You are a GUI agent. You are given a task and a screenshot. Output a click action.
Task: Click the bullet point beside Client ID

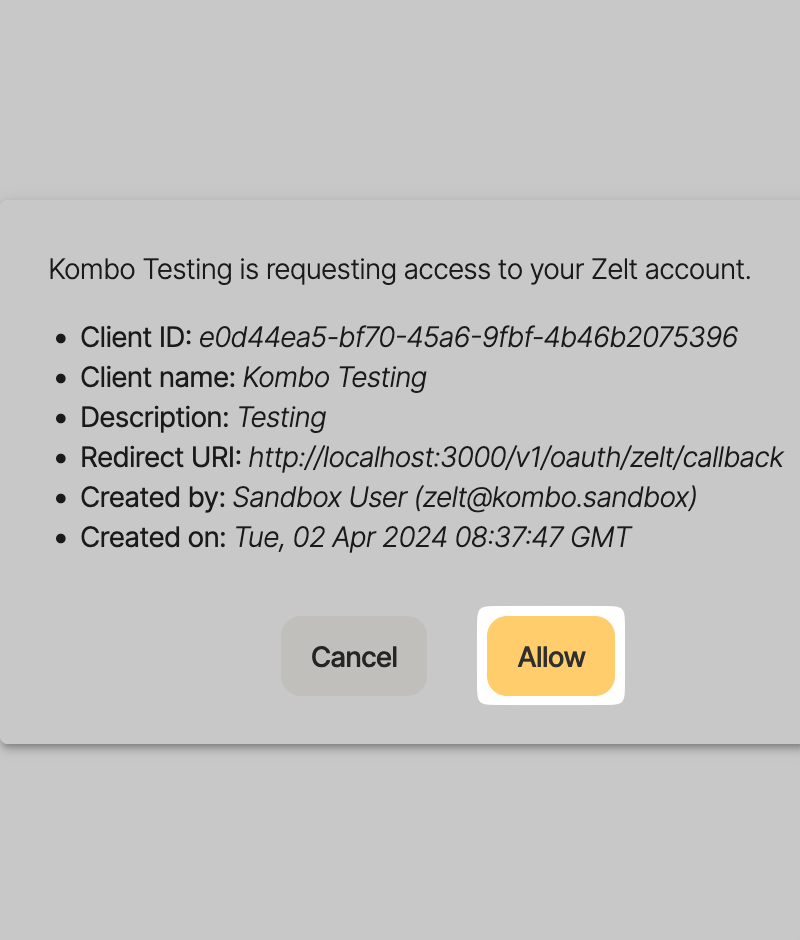(x=61, y=339)
